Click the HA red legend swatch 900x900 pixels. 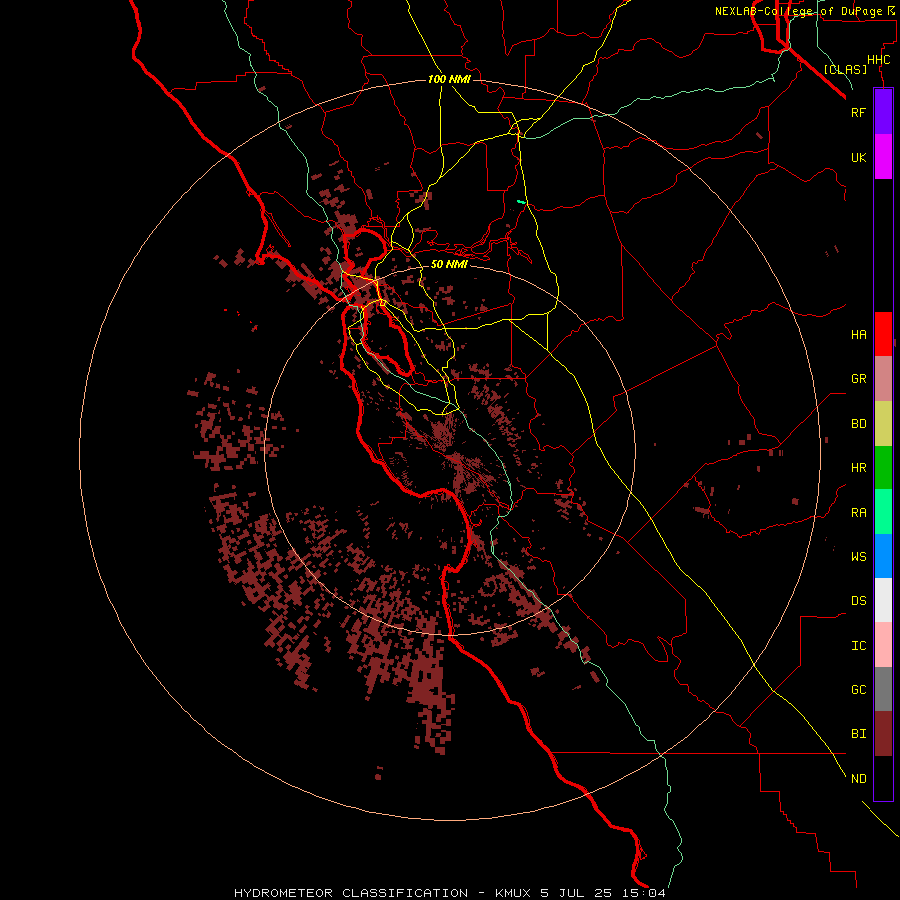pos(883,334)
